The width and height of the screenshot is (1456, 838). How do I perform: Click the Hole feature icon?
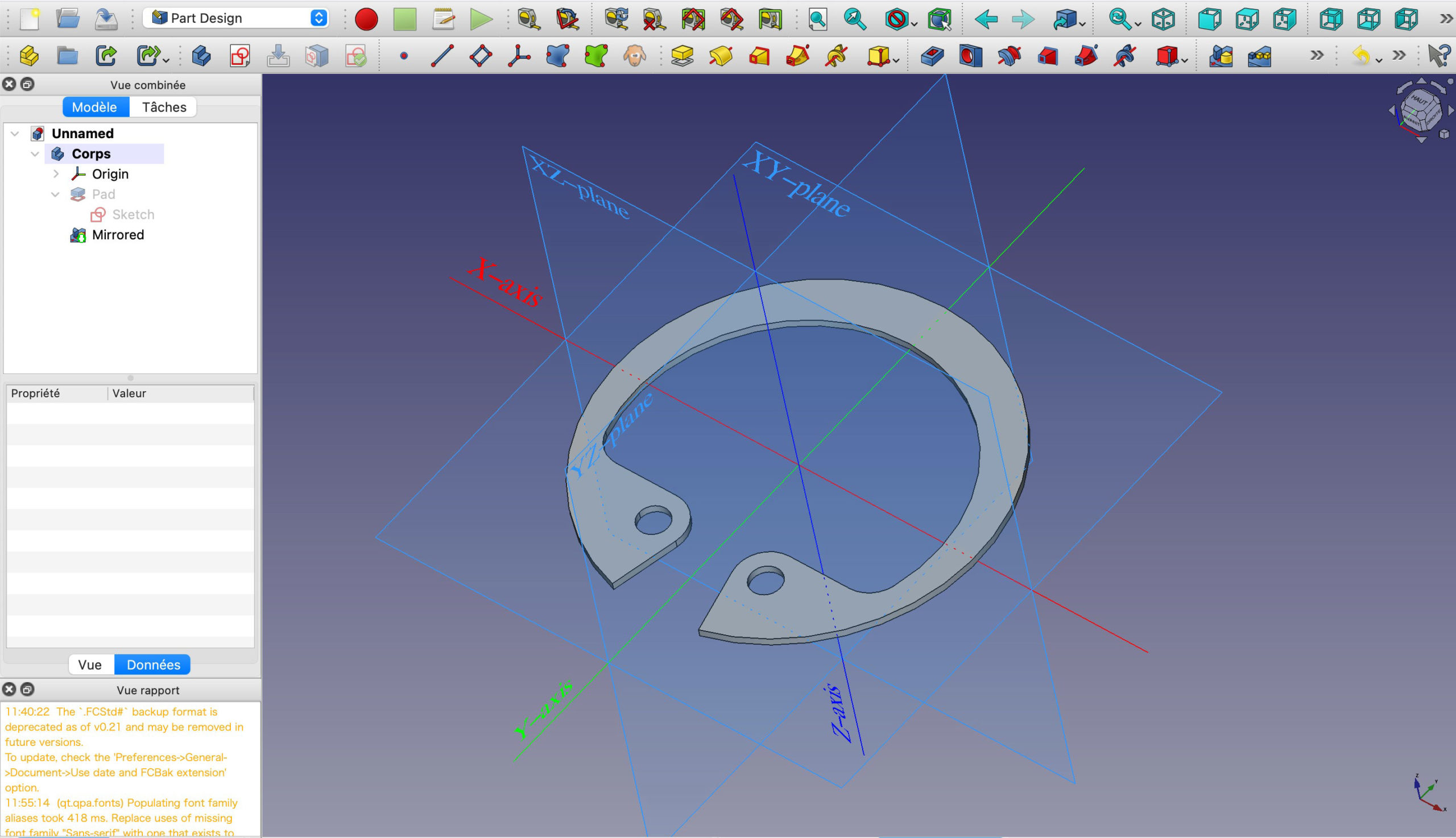pyautogui.click(x=970, y=56)
